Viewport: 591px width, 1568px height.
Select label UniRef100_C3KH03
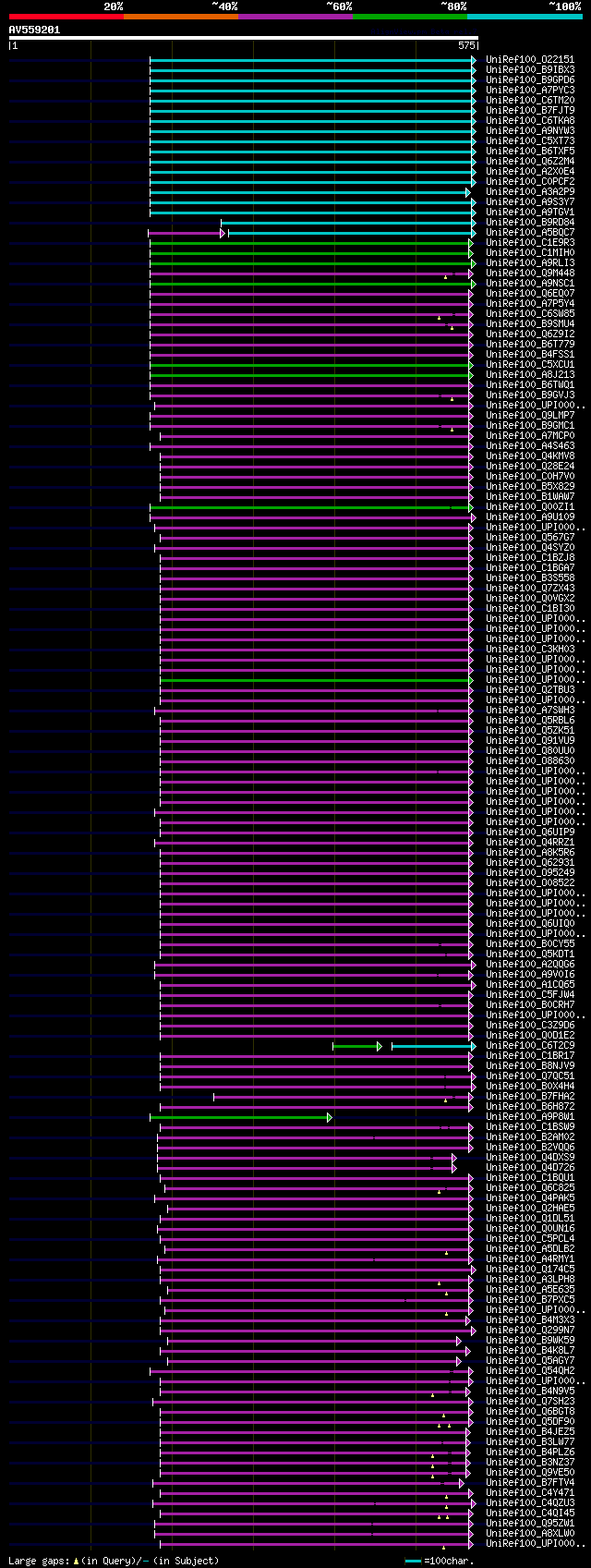click(530, 649)
